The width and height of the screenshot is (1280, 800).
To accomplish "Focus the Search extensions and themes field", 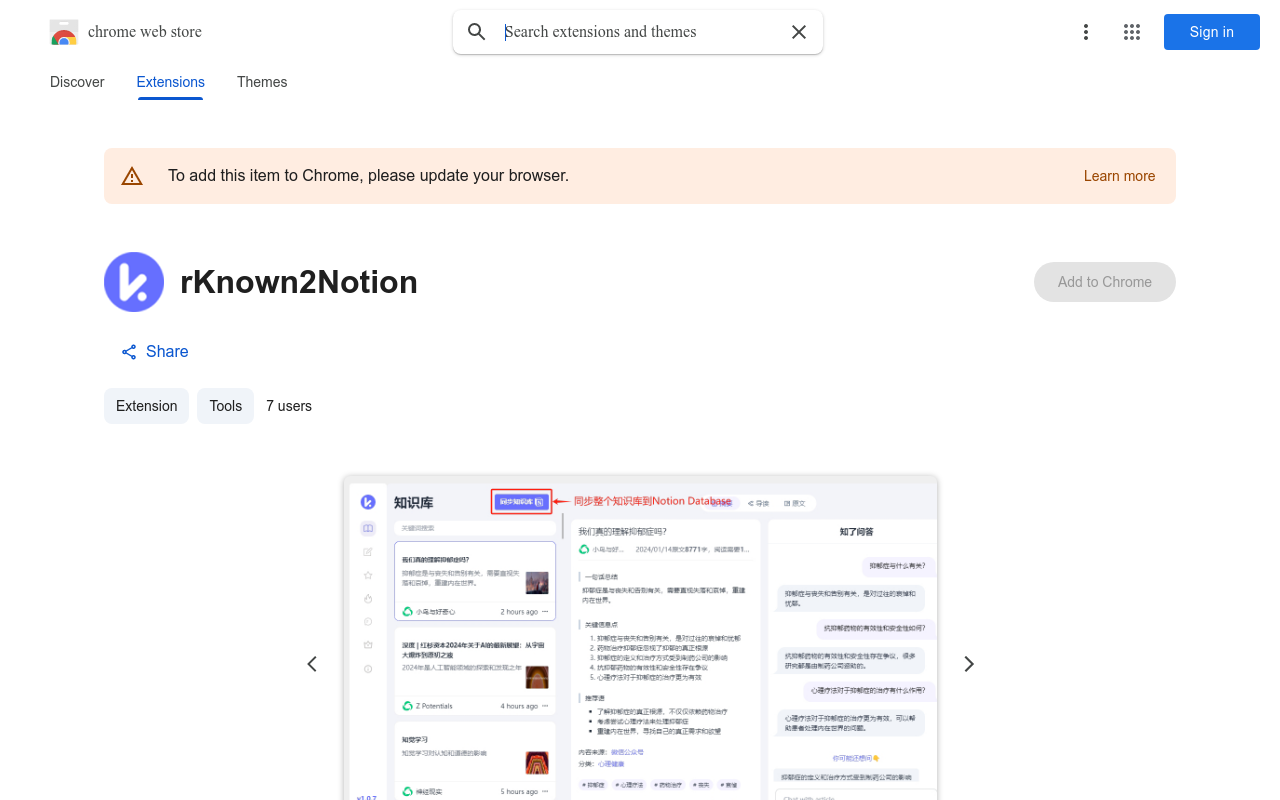I will [640, 32].
